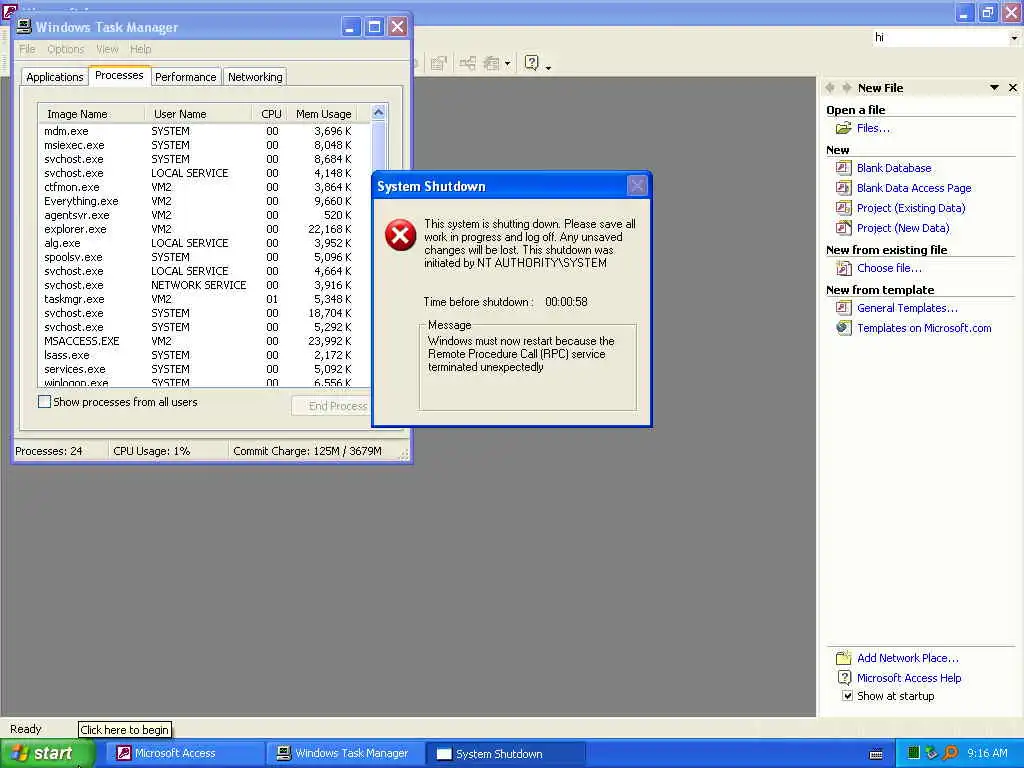The height and width of the screenshot is (768, 1024).
Task: Click the Add Network Place folder icon
Action: coord(844,658)
